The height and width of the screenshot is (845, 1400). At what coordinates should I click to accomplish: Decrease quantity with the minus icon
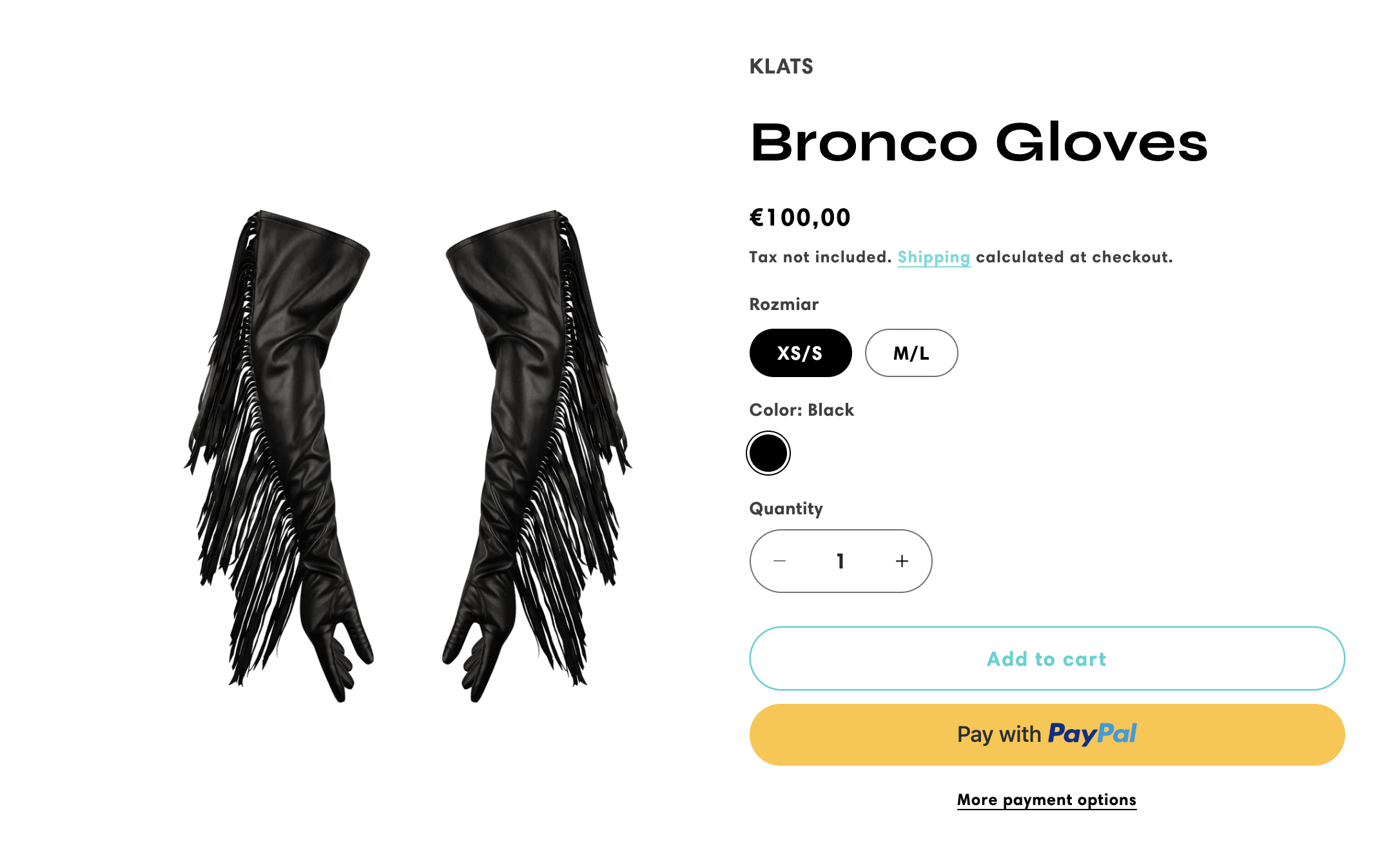(779, 561)
